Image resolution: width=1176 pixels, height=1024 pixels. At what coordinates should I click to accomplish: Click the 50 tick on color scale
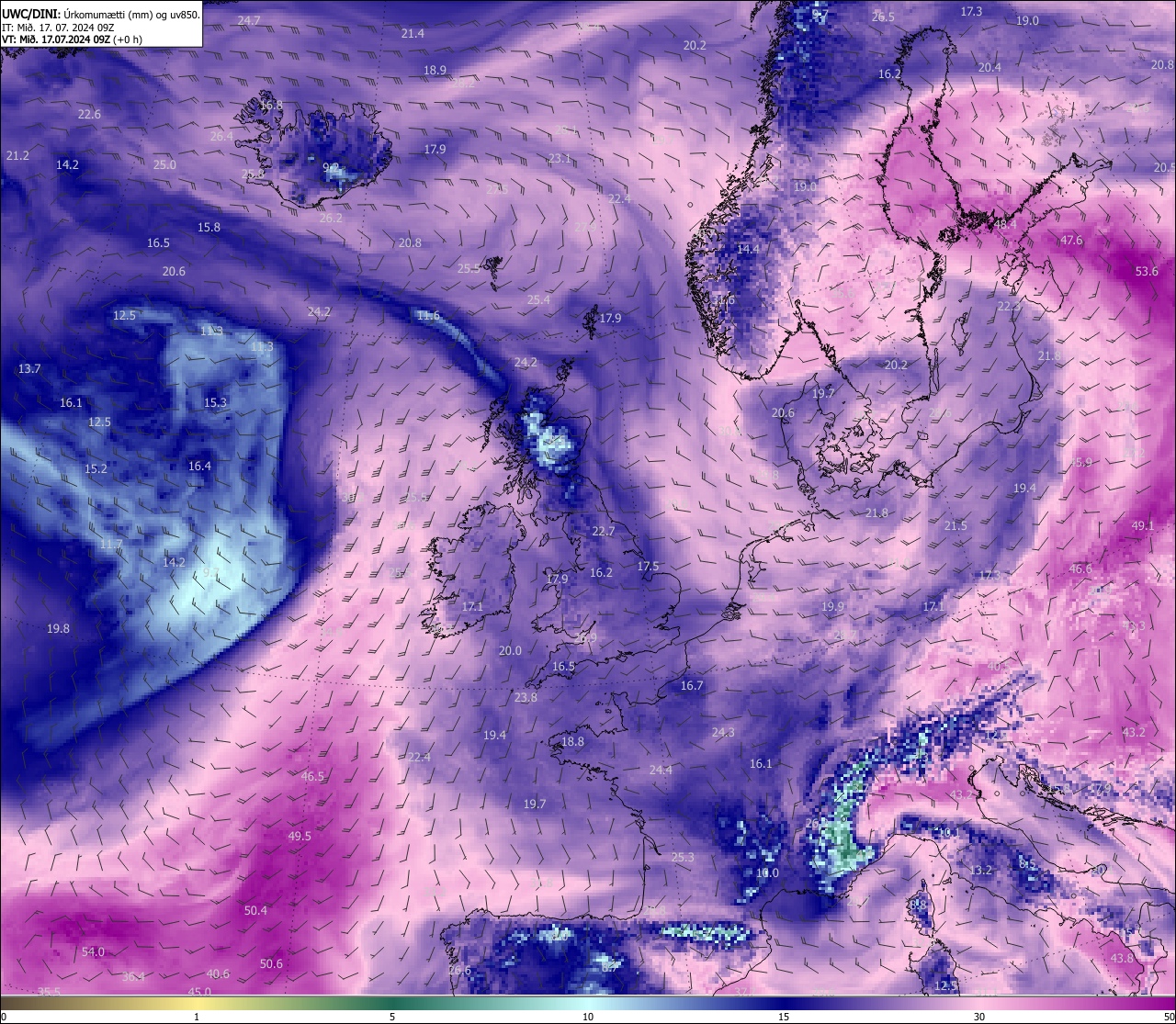[1169, 1017]
